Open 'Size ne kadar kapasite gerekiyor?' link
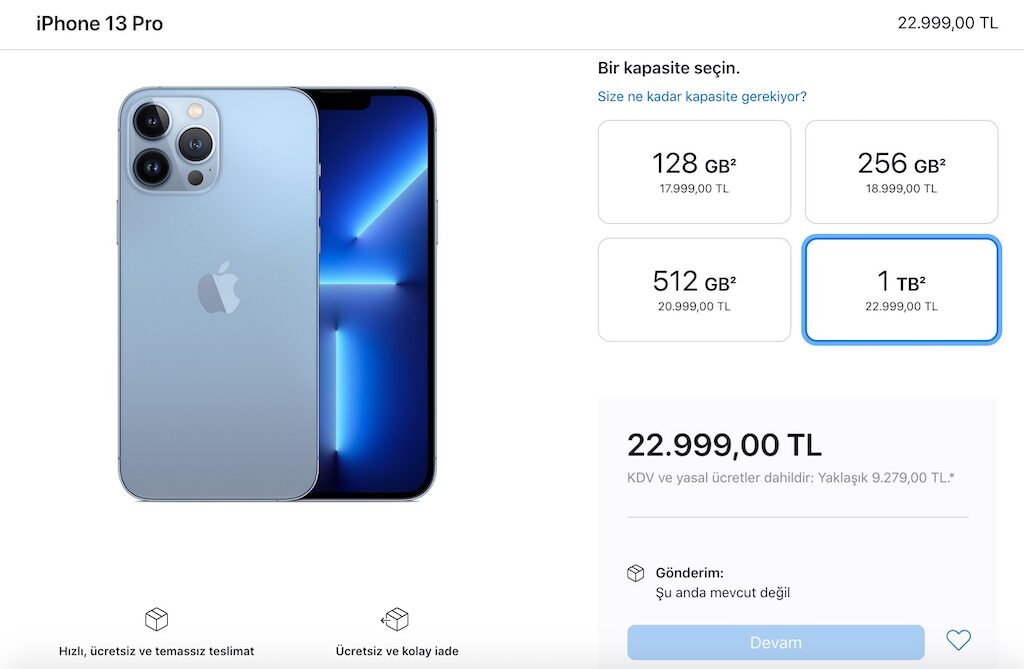This screenshot has width=1024, height=669. point(702,97)
